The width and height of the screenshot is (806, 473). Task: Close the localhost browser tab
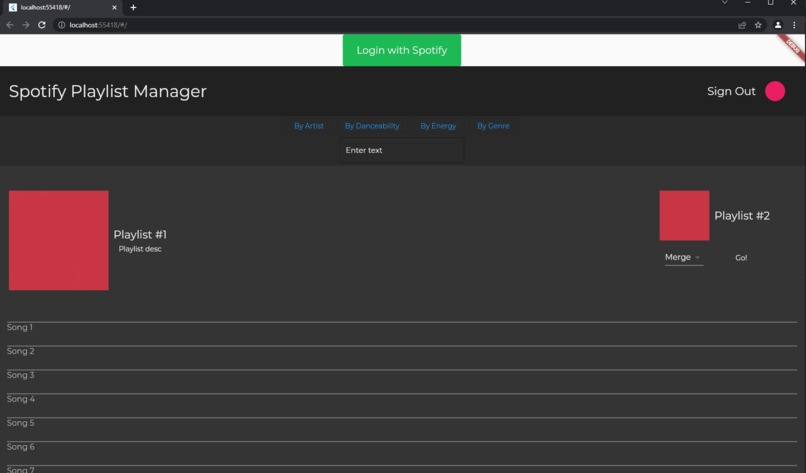pos(114,8)
